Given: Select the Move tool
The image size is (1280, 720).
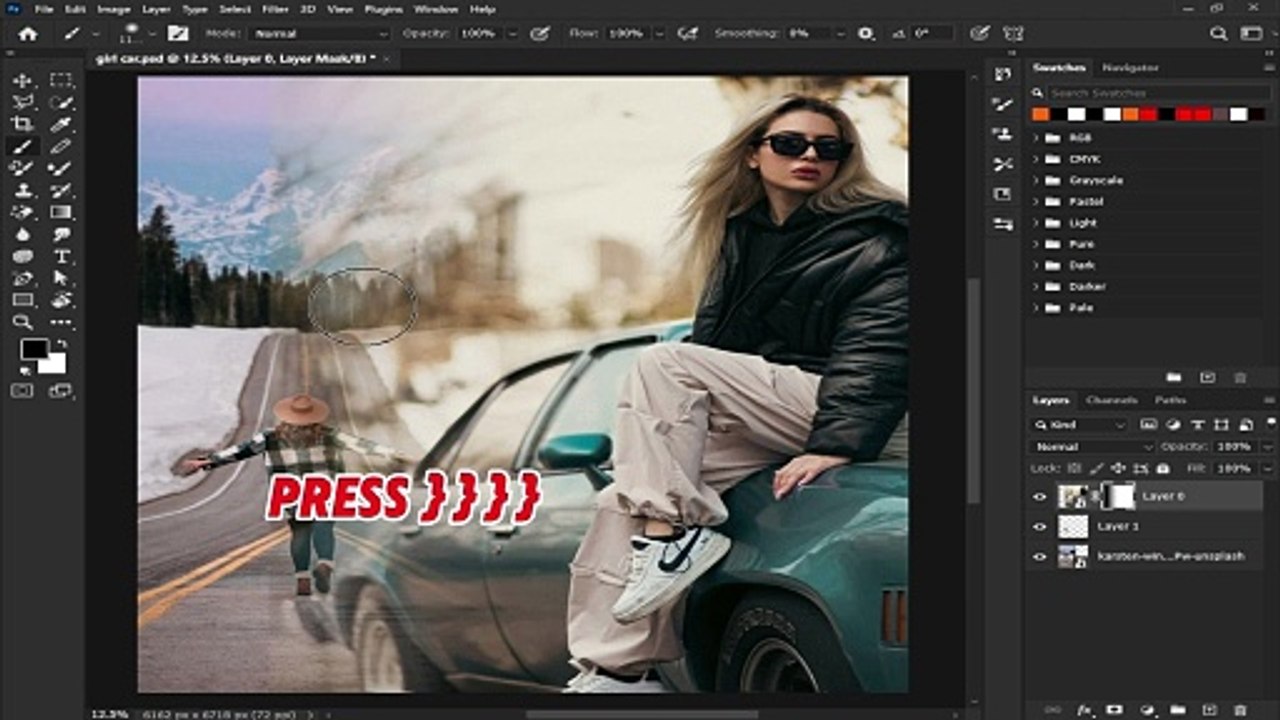Looking at the screenshot, I should pos(22,81).
